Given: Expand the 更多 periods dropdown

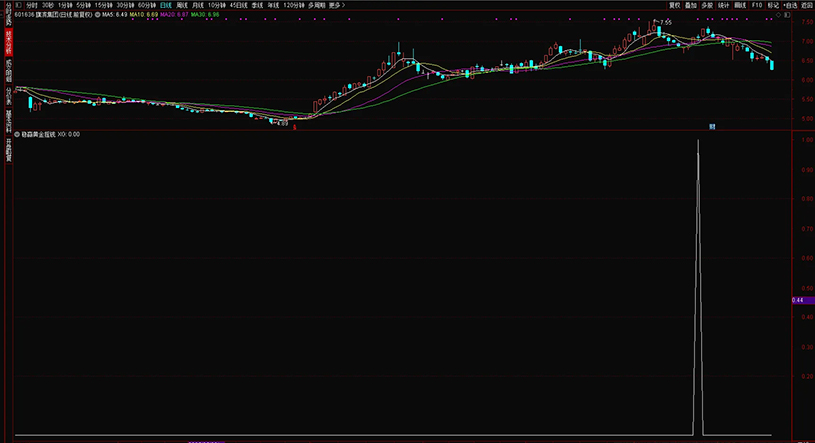Looking at the screenshot, I should pos(337,5).
